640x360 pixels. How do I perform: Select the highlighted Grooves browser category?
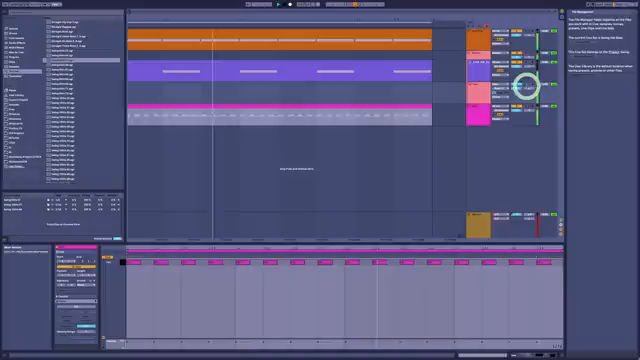coord(22,71)
